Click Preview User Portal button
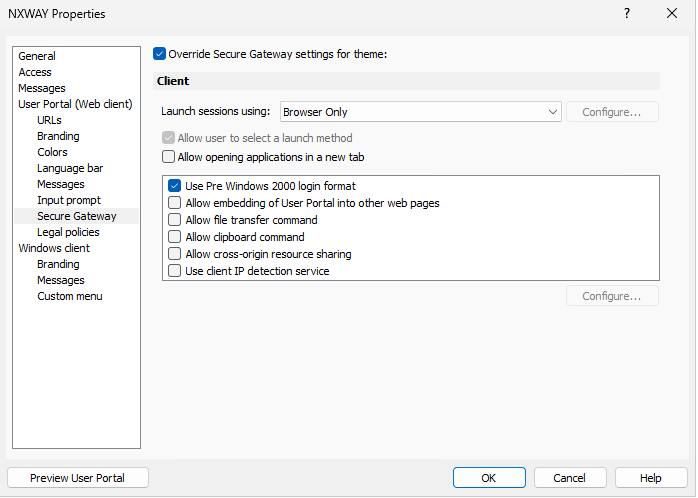Image resolution: width=698 pixels, height=498 pixels. (78, 478)
